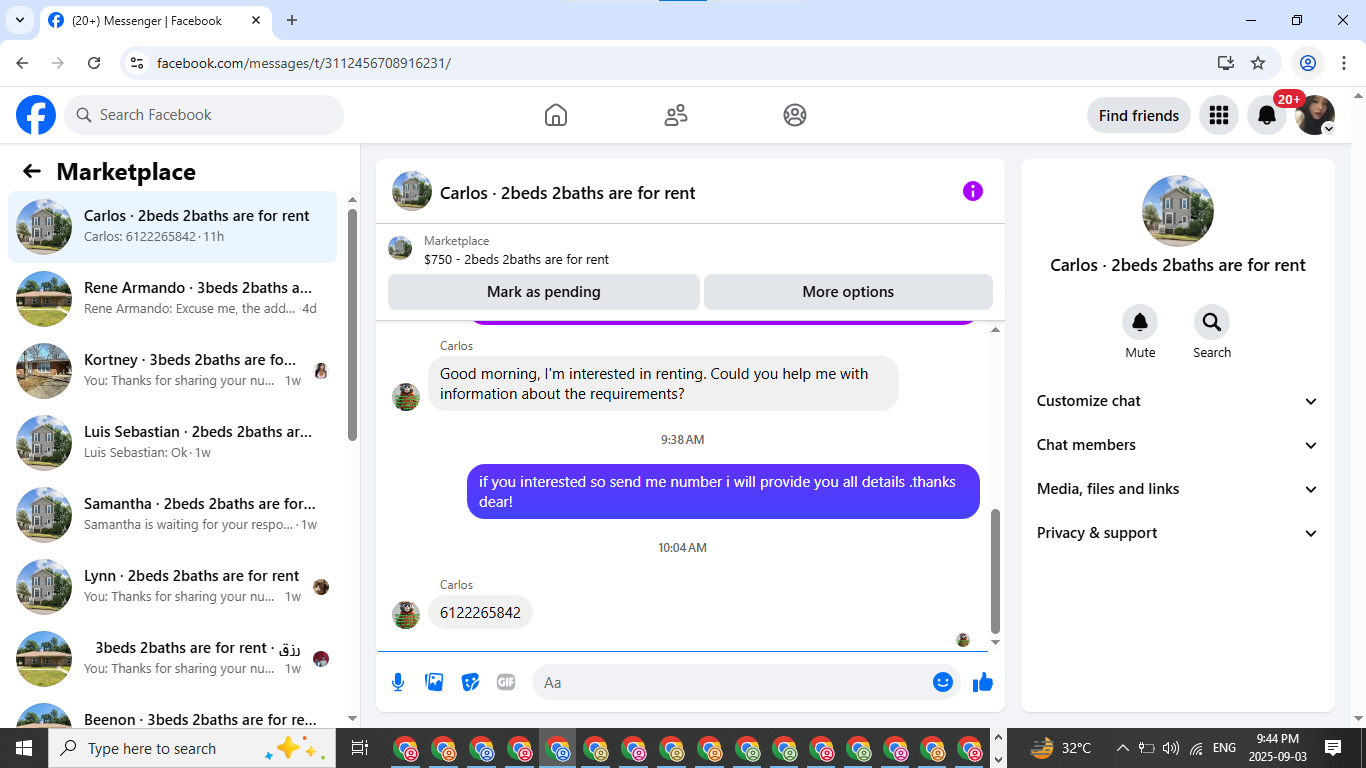
Task: Open the Windows Start menu
Action: [x=23, y=748]
